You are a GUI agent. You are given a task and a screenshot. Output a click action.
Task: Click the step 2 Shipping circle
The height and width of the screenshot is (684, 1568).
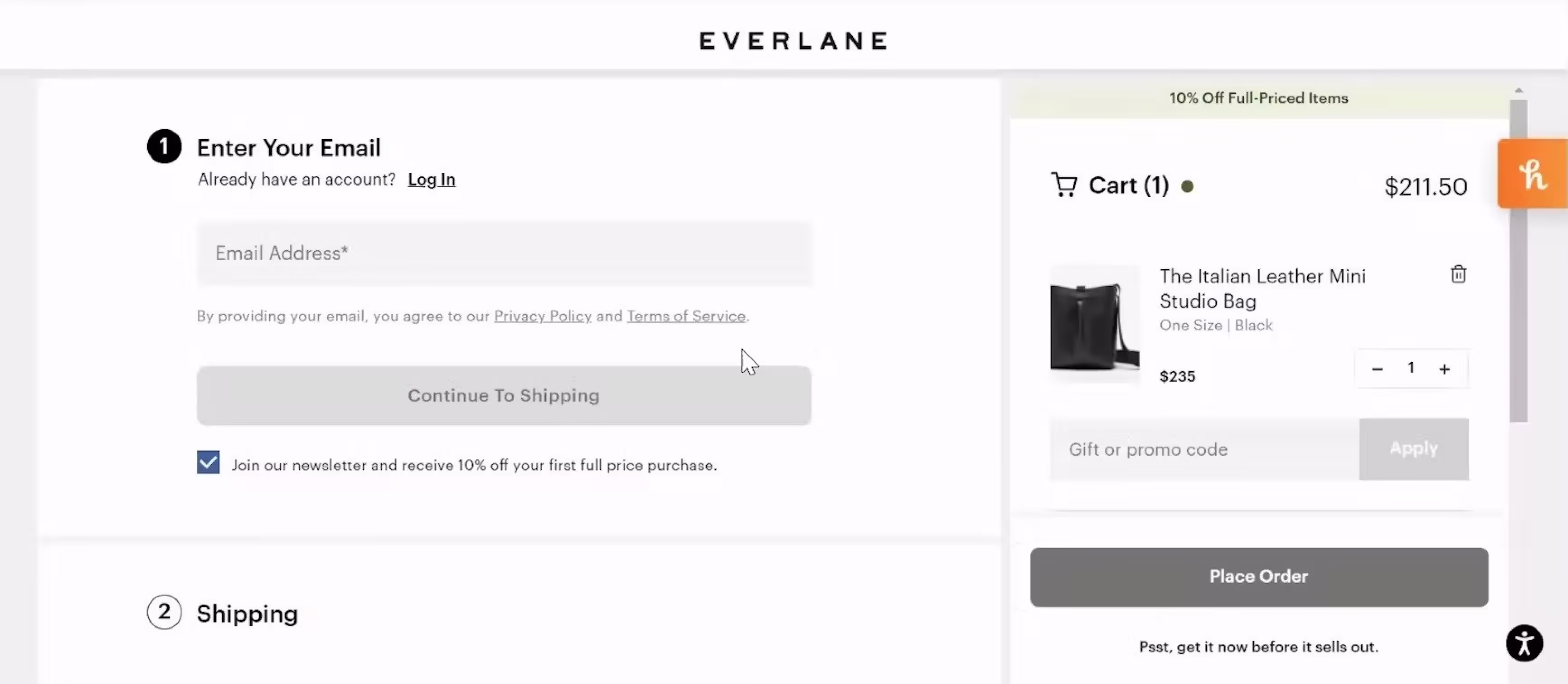point(164,611)
